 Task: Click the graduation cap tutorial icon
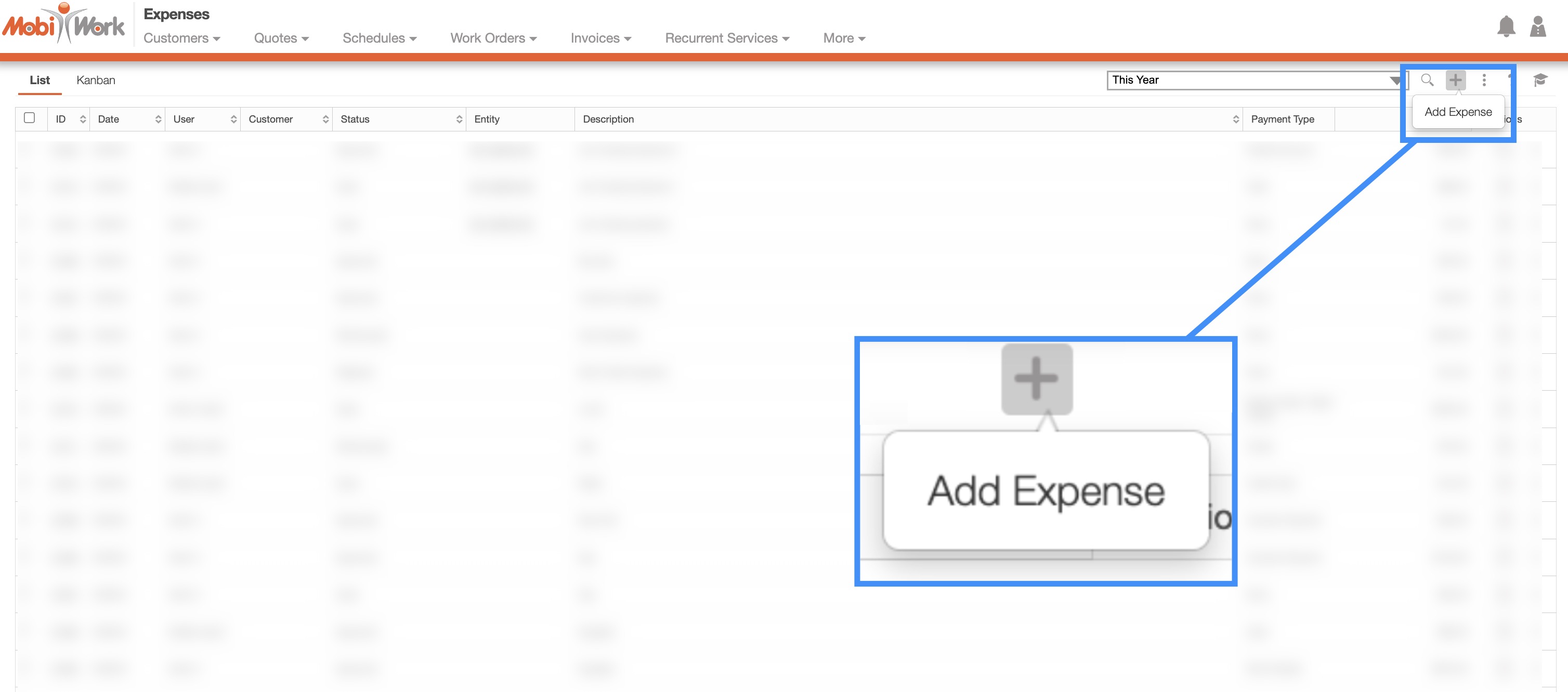click(x=1540, y=79)
